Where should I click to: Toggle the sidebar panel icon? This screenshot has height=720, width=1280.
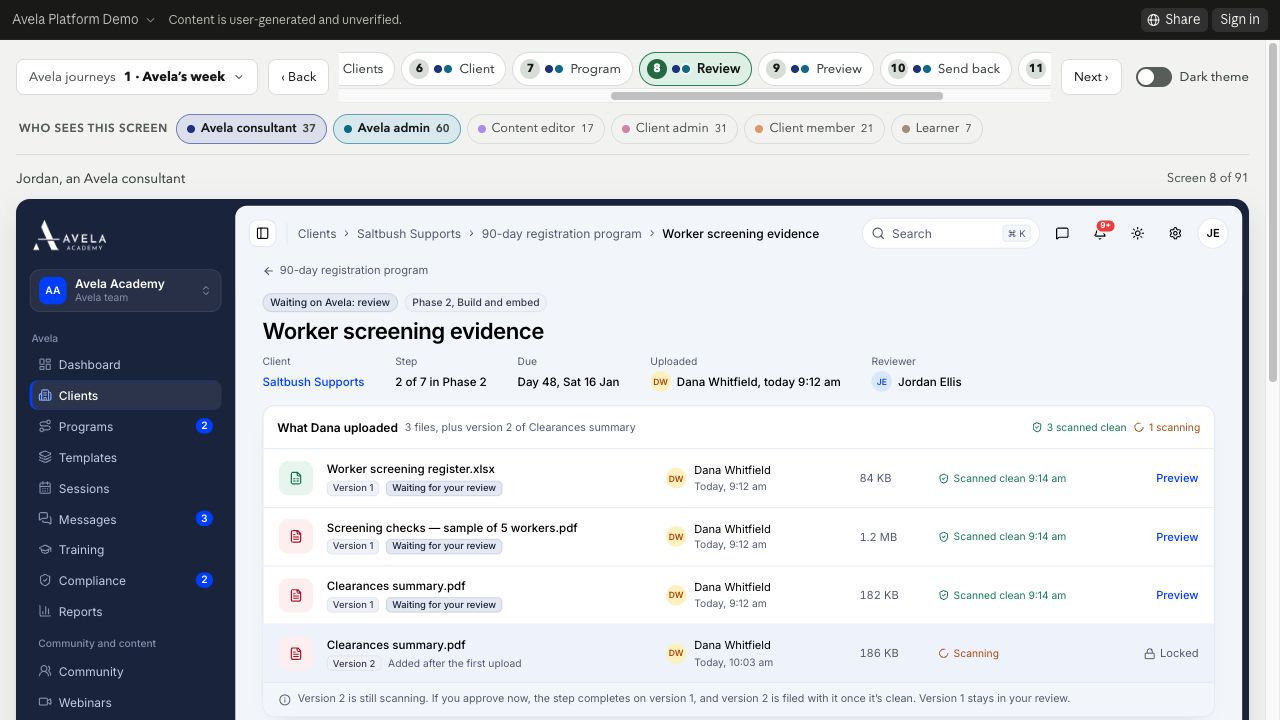263,233
